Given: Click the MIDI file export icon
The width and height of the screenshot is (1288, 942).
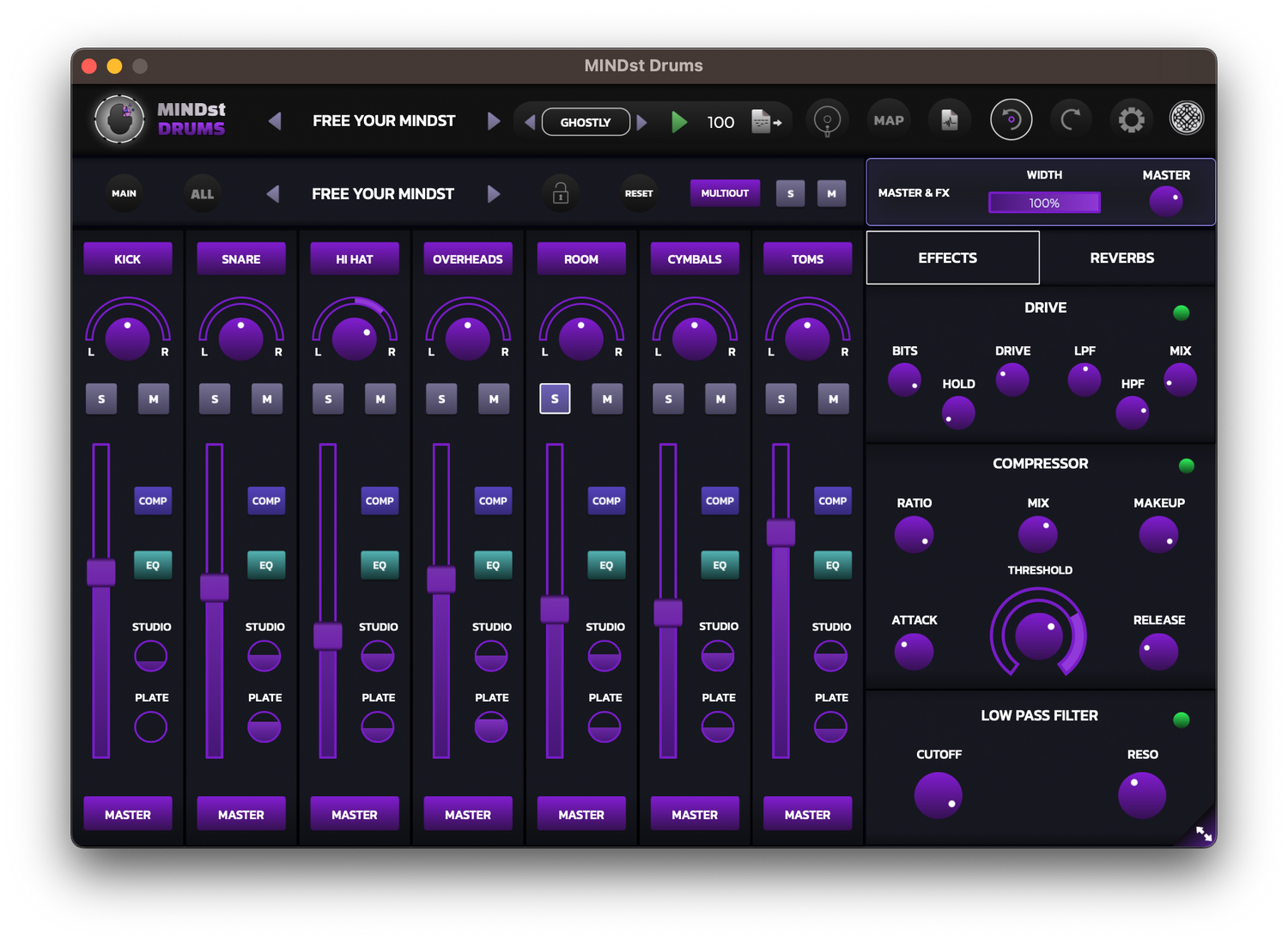Looking at the screenshot, I should tap(765, 122).
